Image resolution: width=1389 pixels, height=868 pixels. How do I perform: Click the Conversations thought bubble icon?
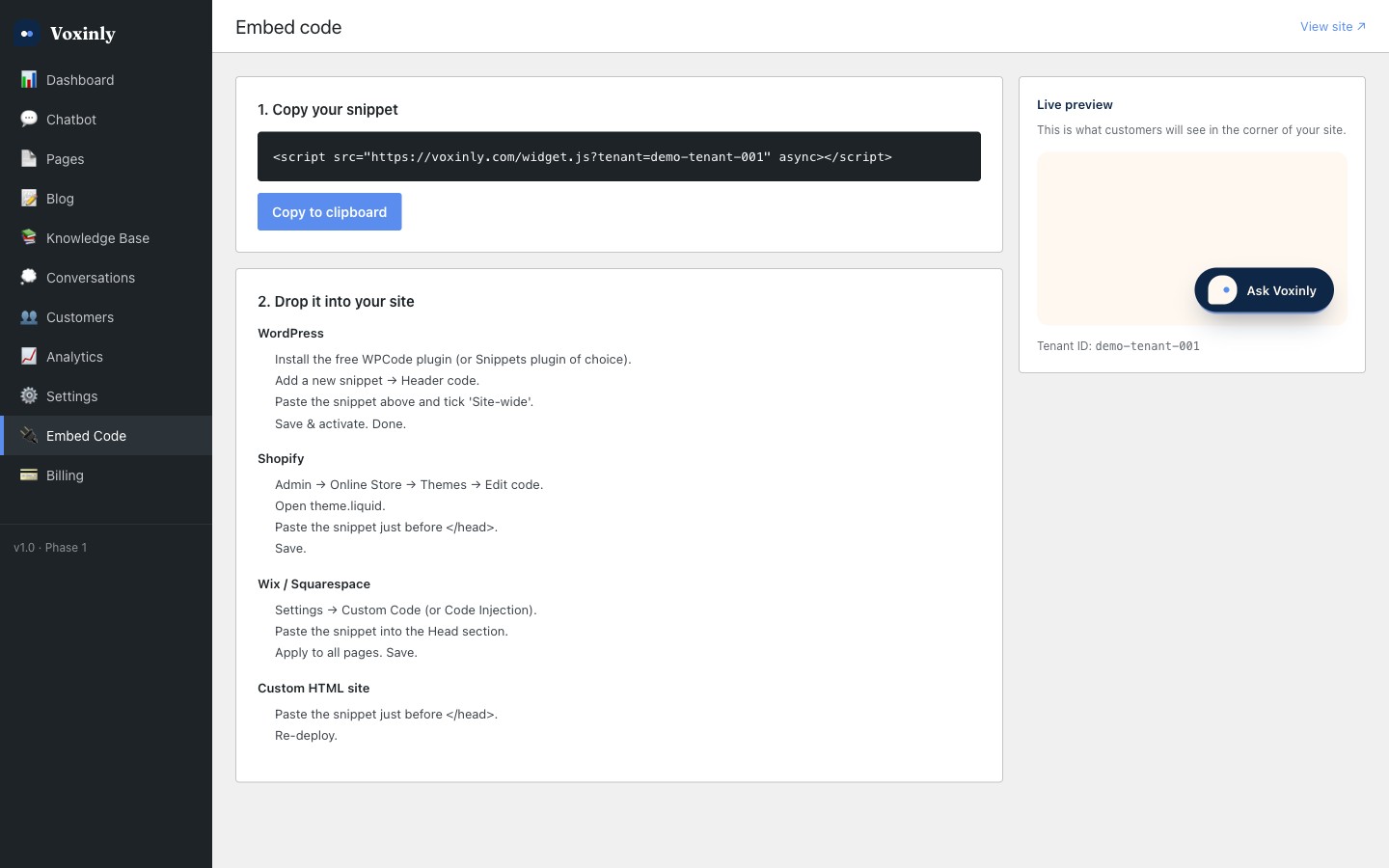29,277
